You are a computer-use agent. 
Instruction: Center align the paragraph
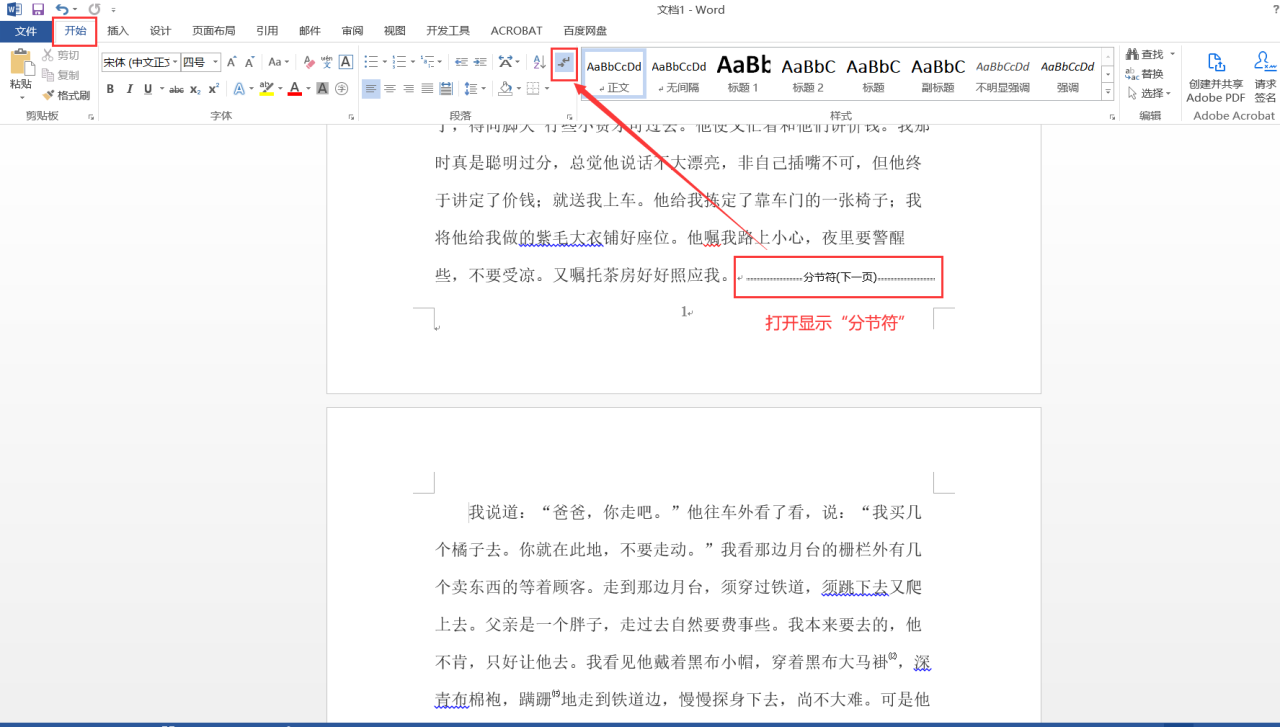390,89
